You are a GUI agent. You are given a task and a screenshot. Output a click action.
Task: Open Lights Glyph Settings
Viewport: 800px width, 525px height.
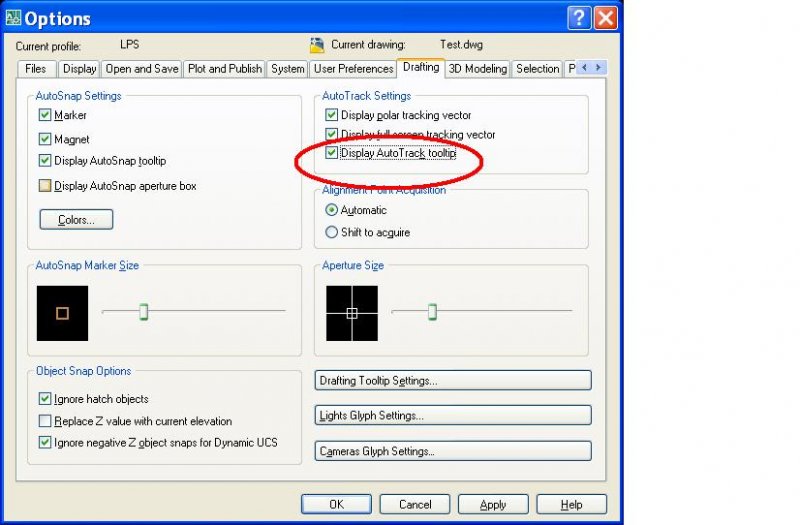pyautogui.click(x=453, y=415)
